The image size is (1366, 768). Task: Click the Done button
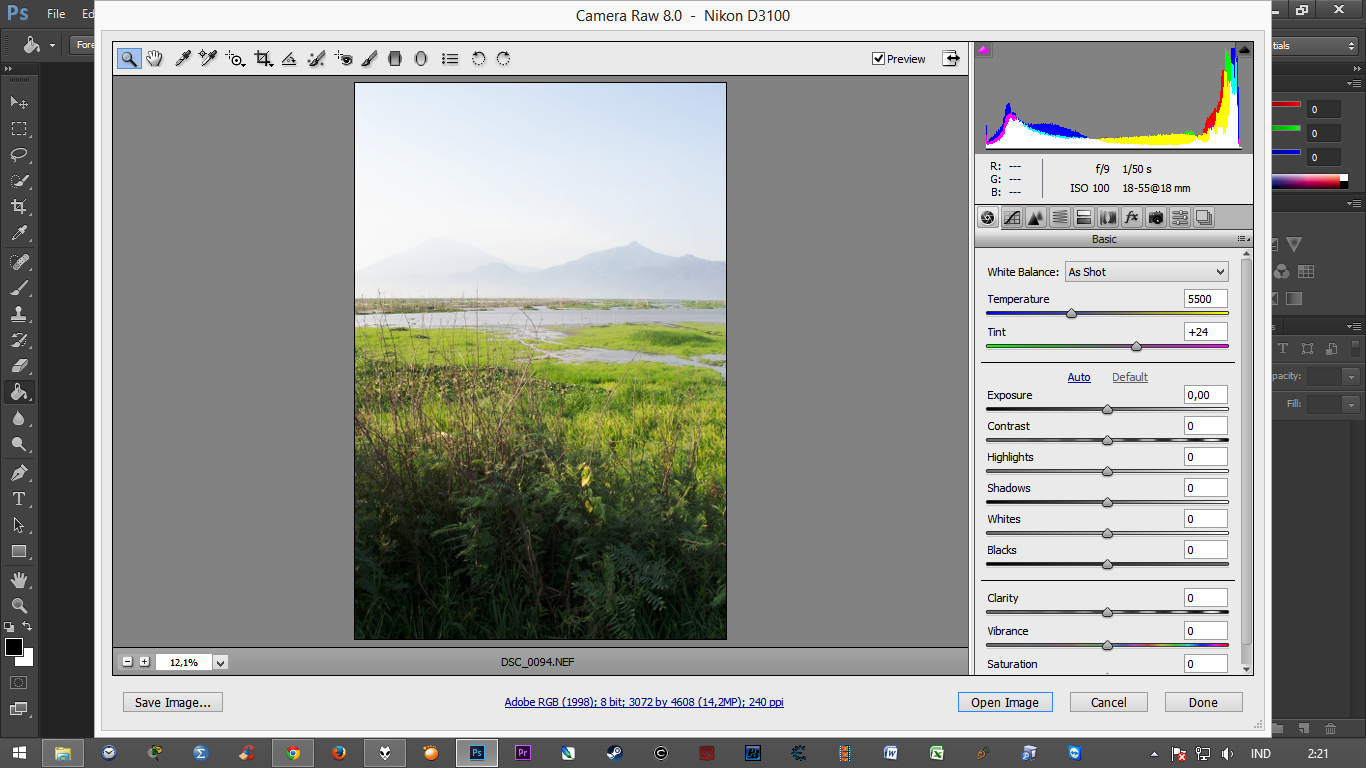coord(1203,702)
